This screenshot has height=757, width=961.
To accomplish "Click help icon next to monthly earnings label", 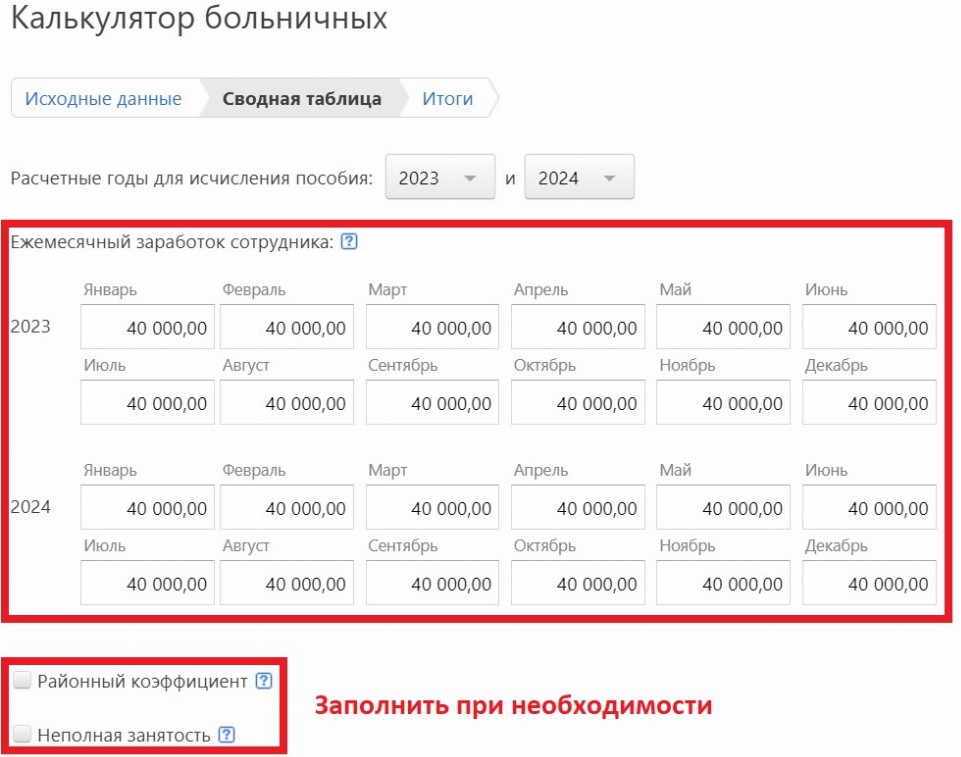I will tap(349, 242).
